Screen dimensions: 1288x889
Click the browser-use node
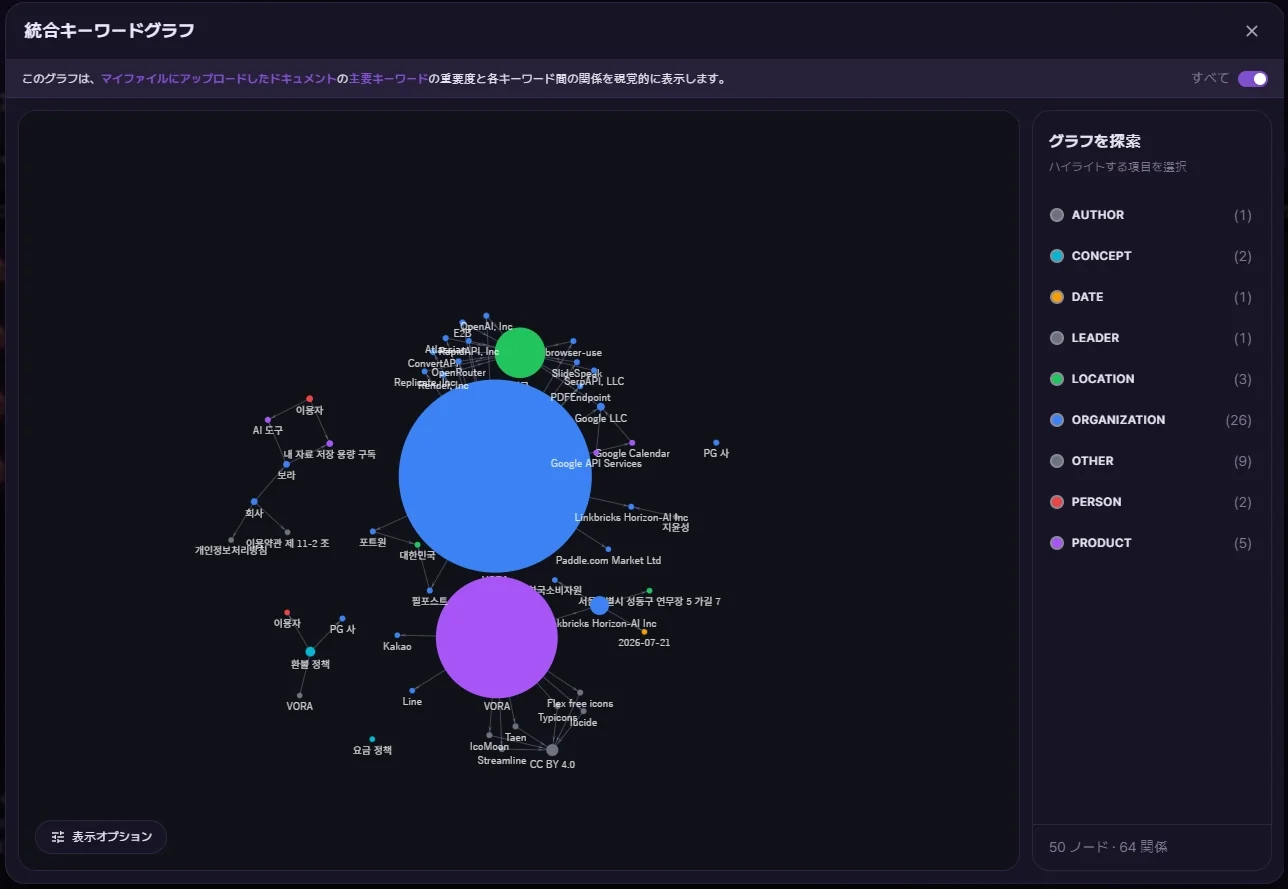click(573, 341)
